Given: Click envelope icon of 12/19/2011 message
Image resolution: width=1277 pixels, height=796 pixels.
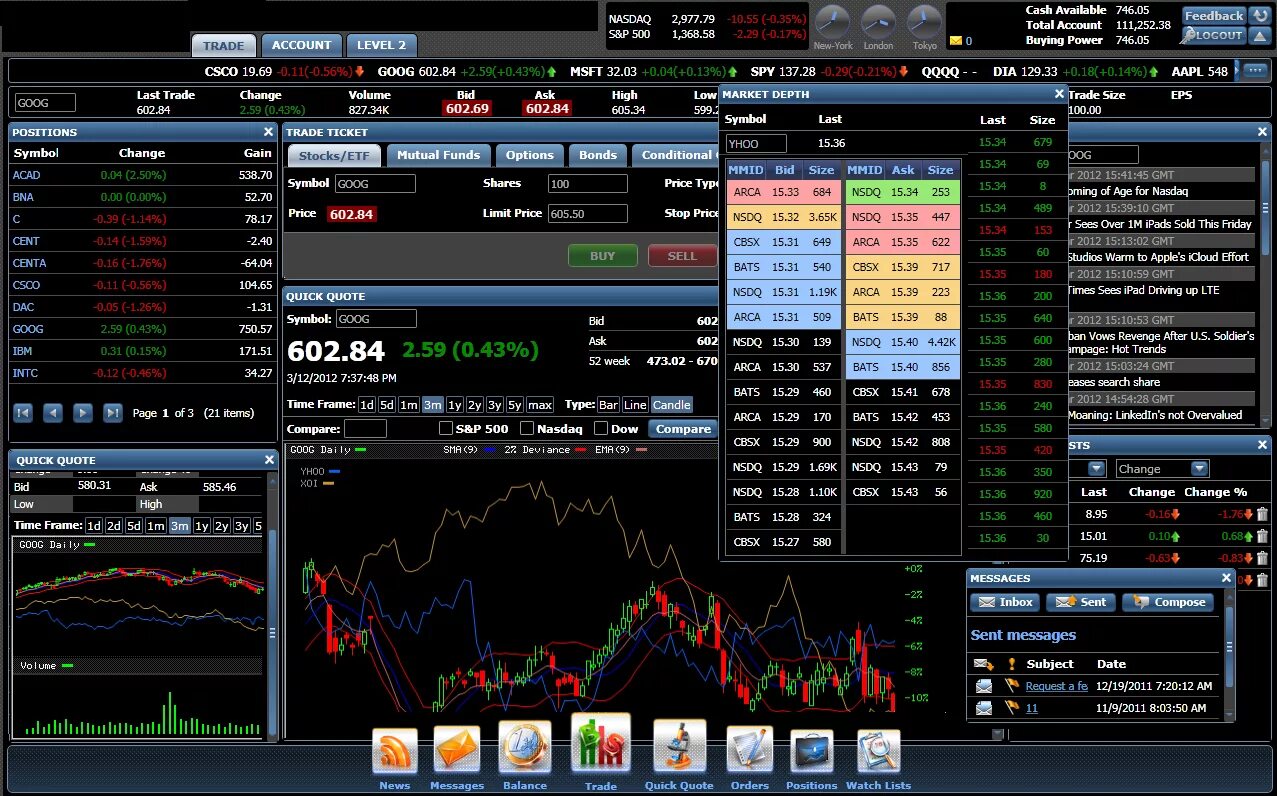Looking at the screenshot, I should (984, 686).
